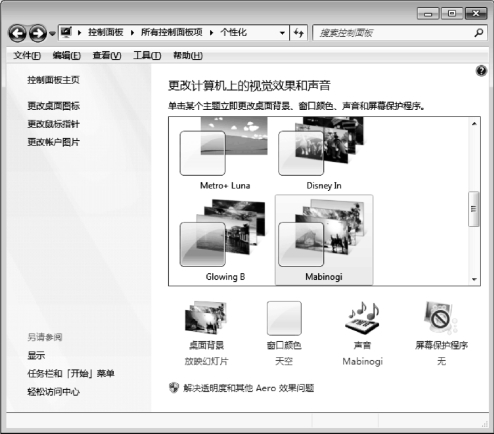The image size is (494, 434).
Task: Open 更改鼠标指针 link
Action: coord(53,124)
